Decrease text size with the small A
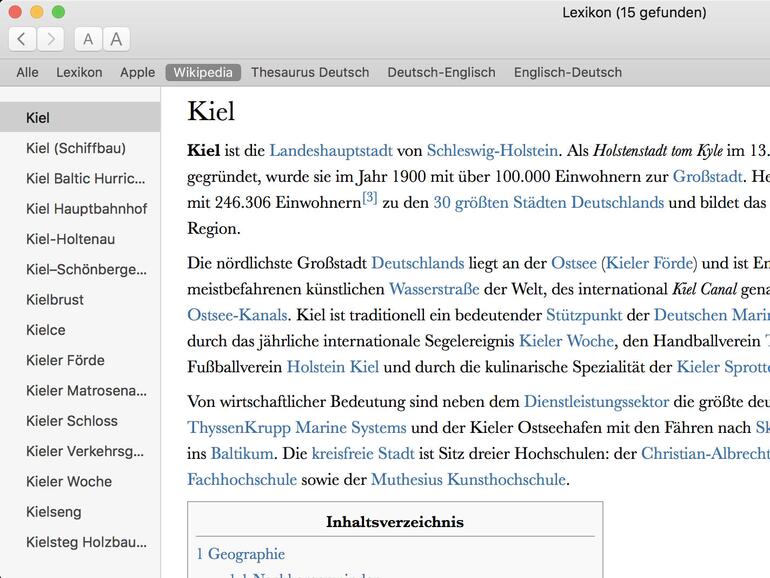 [x=88, y=39]
